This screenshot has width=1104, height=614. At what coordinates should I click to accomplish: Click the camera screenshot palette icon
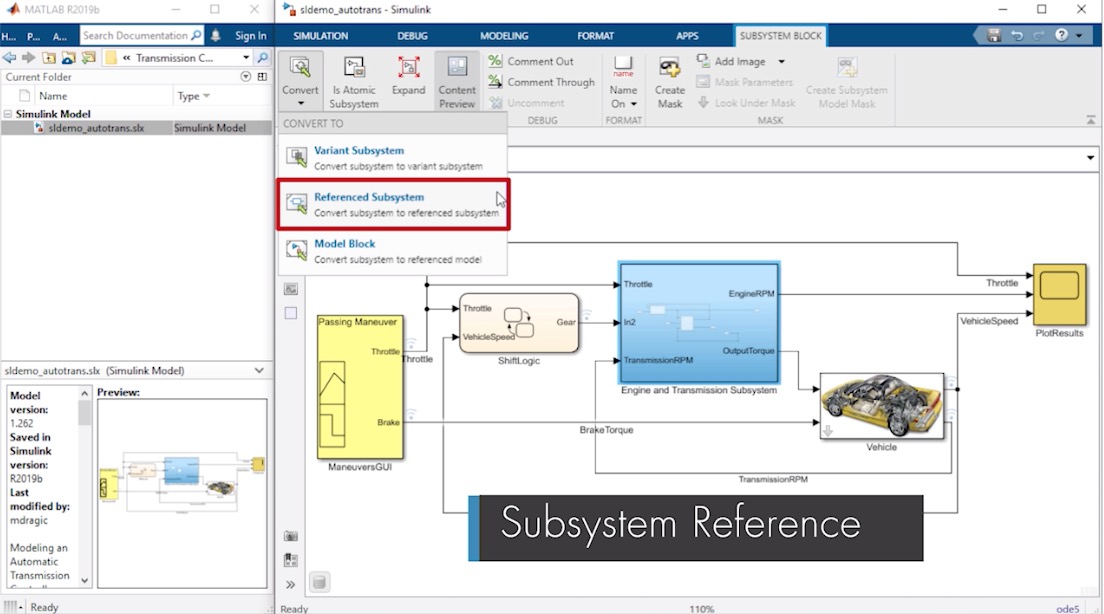tap(290, 537)
